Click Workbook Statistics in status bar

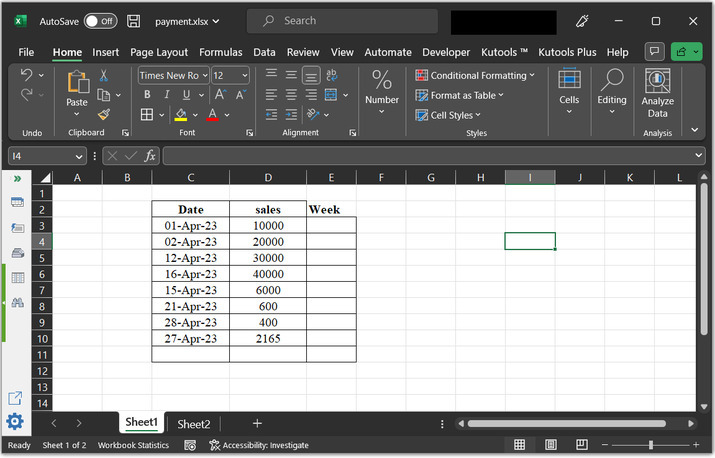click(133, 445)
